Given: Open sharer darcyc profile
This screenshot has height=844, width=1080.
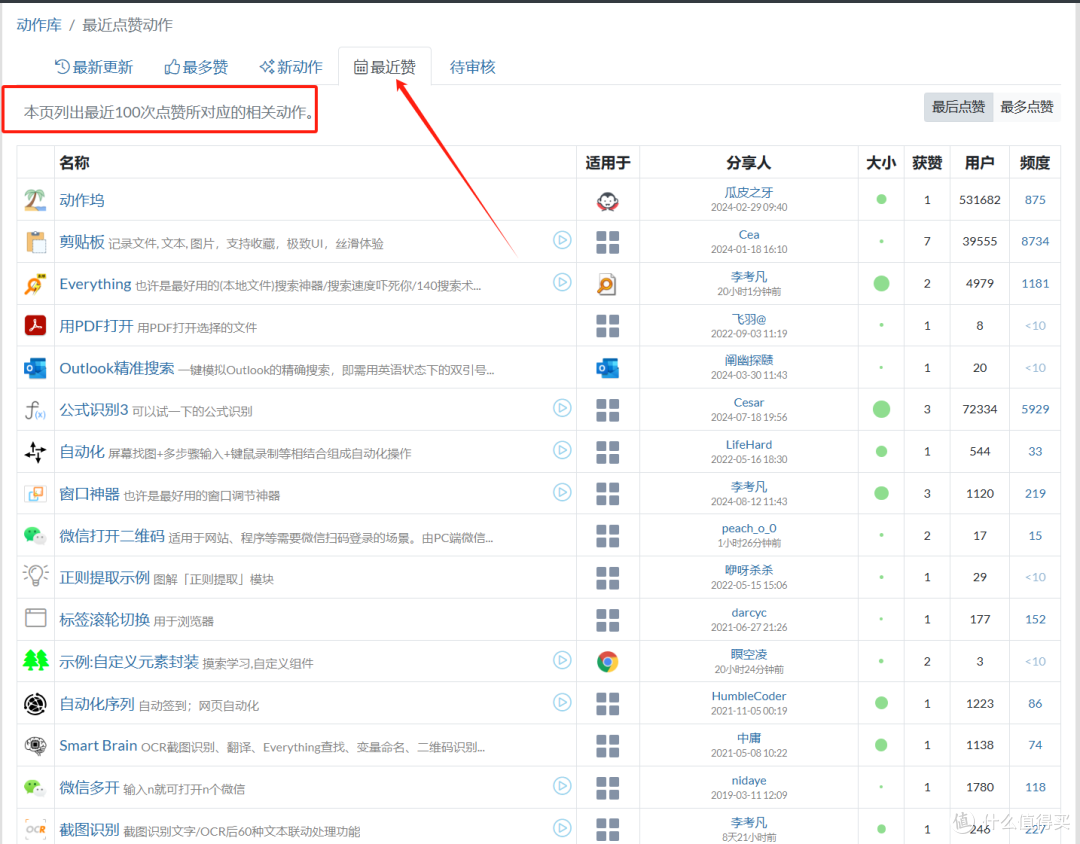Looking at the screenshot, I should point(749,613).
